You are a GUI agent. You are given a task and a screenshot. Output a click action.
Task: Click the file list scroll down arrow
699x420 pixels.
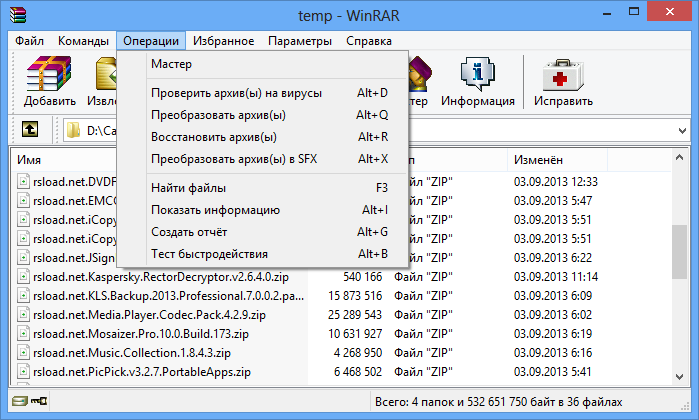coord(679,377)
